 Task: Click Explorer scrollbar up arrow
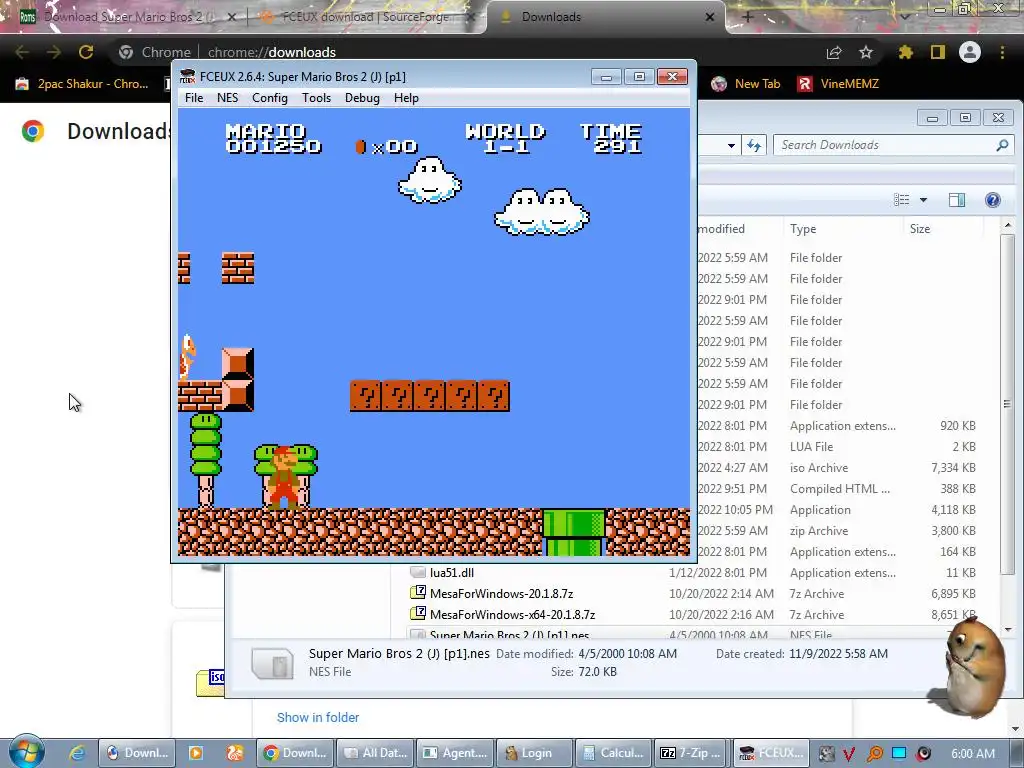(1008, 225)
